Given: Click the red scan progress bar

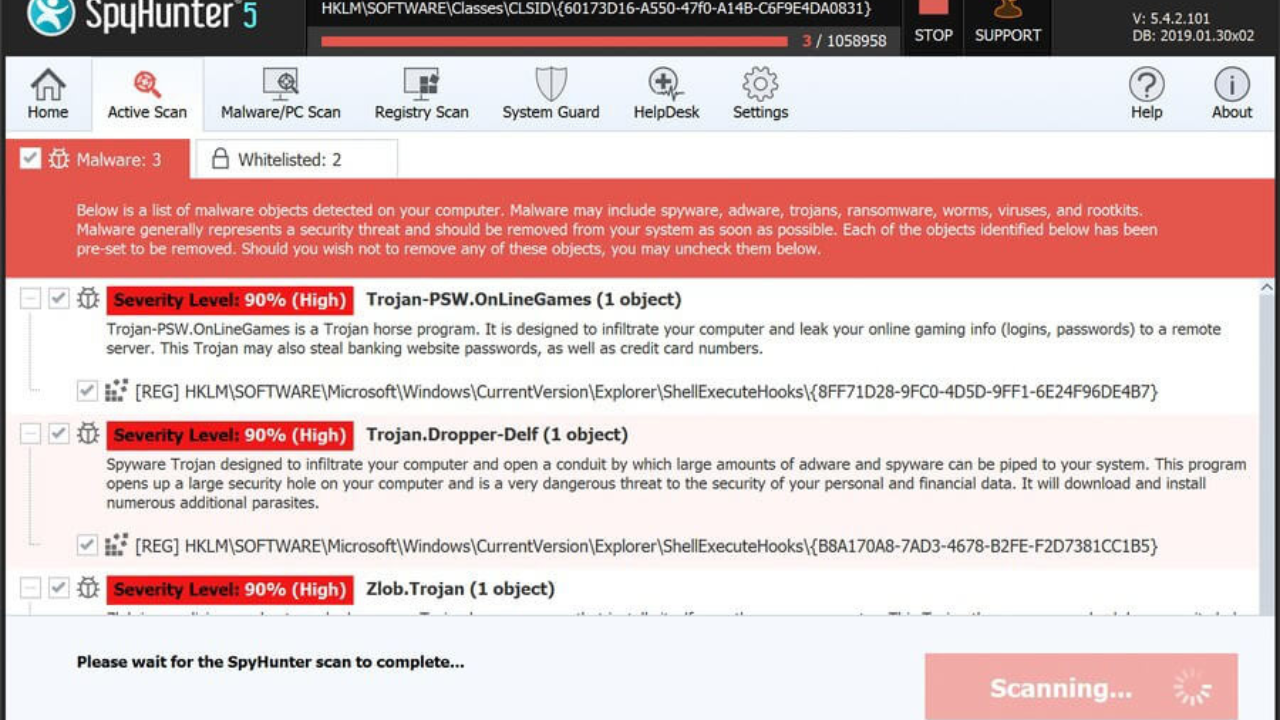Looking at the screenshot, I should pyautogui.click(x=554, y=42).
